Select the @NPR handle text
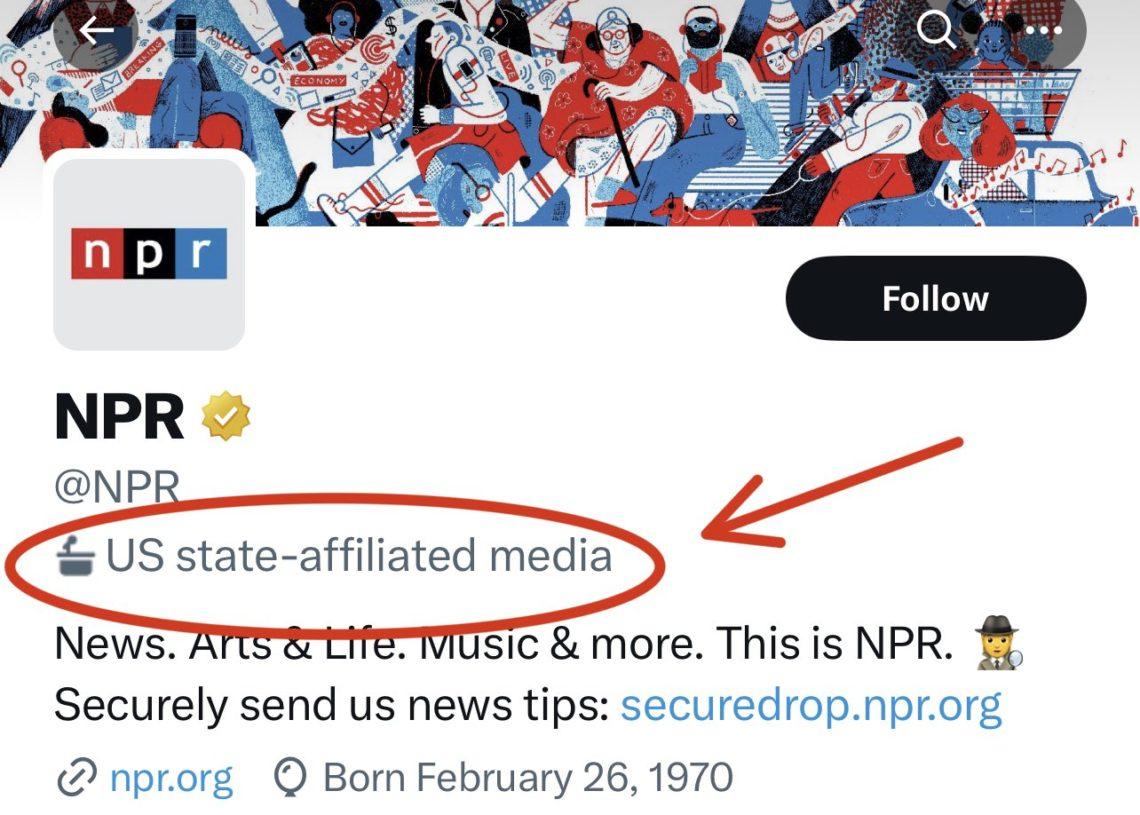This screenshot has width=1140, height=815. click(x=117, y=486)
